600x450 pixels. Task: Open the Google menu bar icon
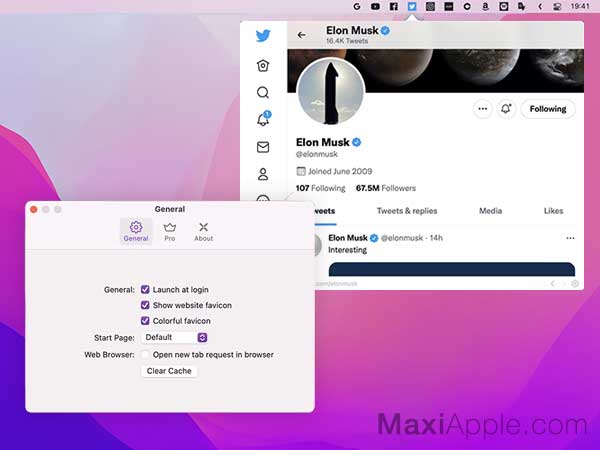tap(357, 7)
